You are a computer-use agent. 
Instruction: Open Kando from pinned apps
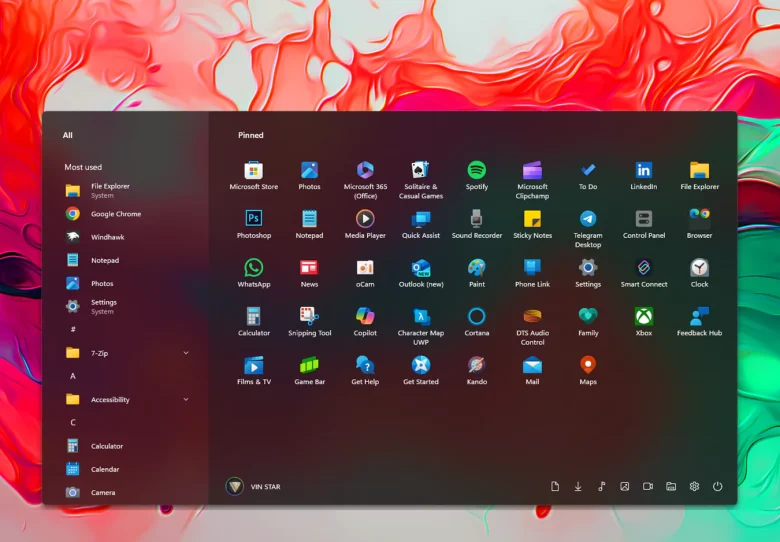point(477,370)
